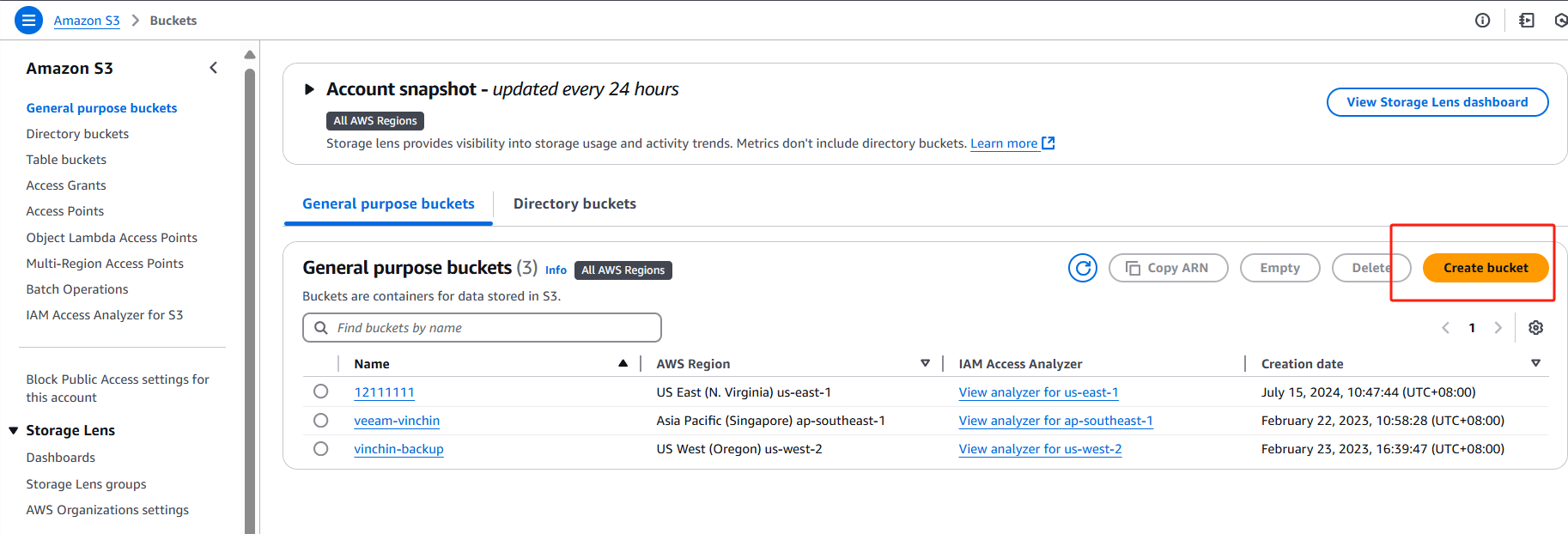This screenshot has width=1568, height=534.
Task: Open Batch Operations in sidebar
Action: pyautogui.click(x=77, y=289)
